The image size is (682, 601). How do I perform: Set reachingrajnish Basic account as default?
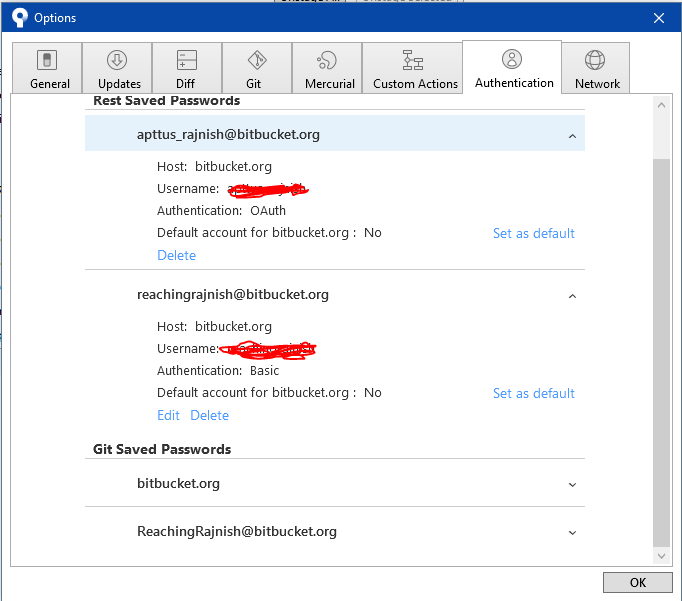click(x=534, y=393)
